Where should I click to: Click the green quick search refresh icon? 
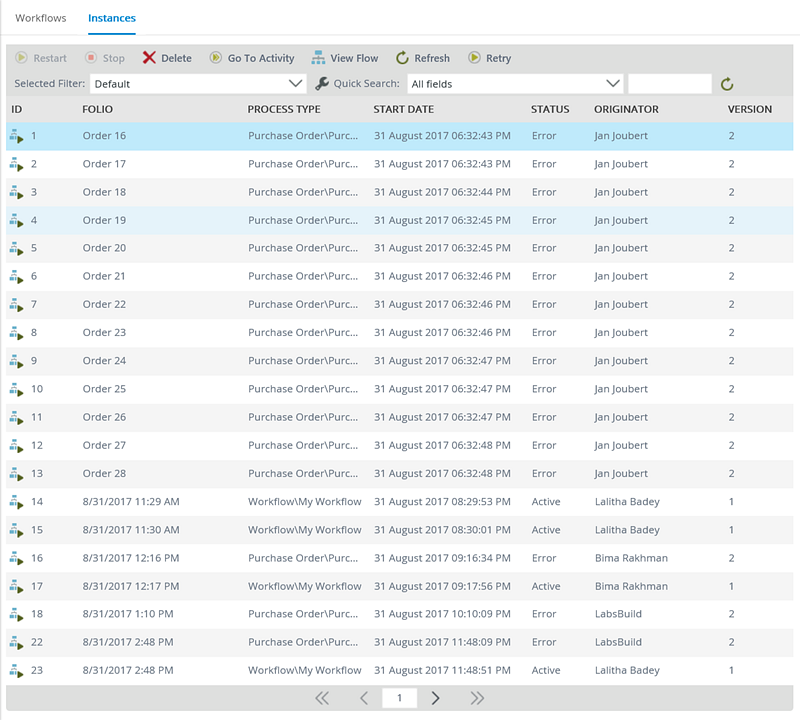tap(727, 84)
